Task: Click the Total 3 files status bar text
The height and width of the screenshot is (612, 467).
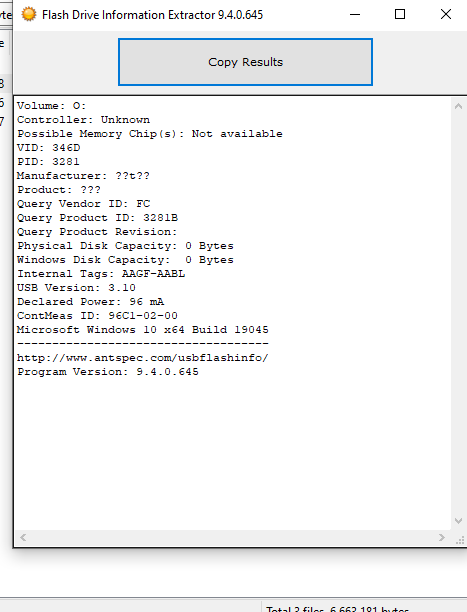Action: click(337, 609)
